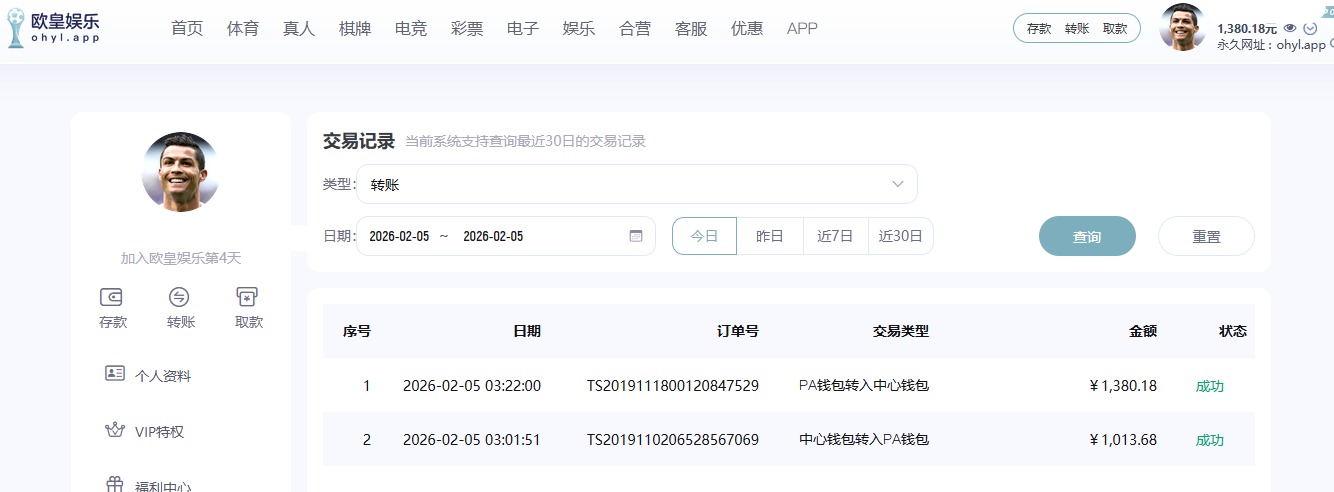Select the 今日 date range

705,236
